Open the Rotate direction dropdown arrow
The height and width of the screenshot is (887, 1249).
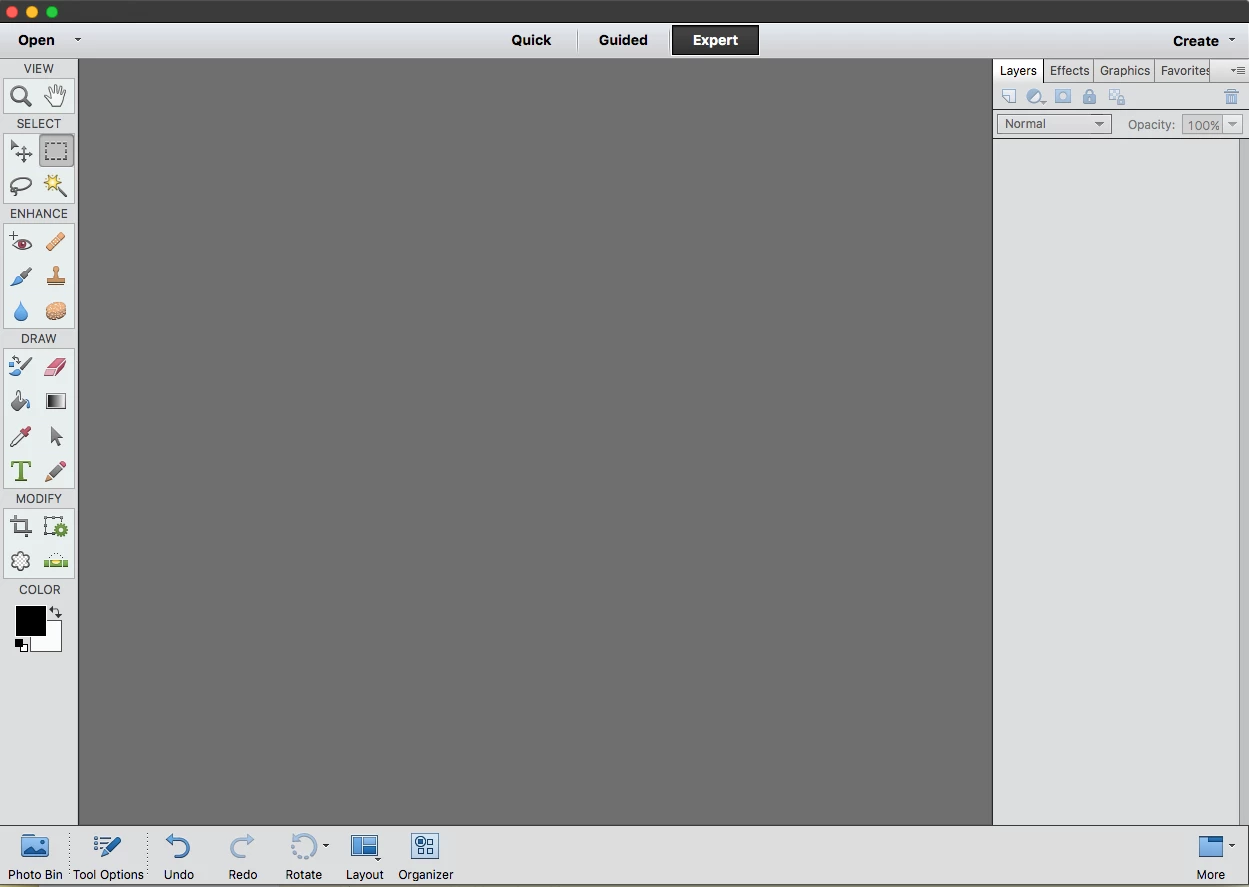coord(326,846)
